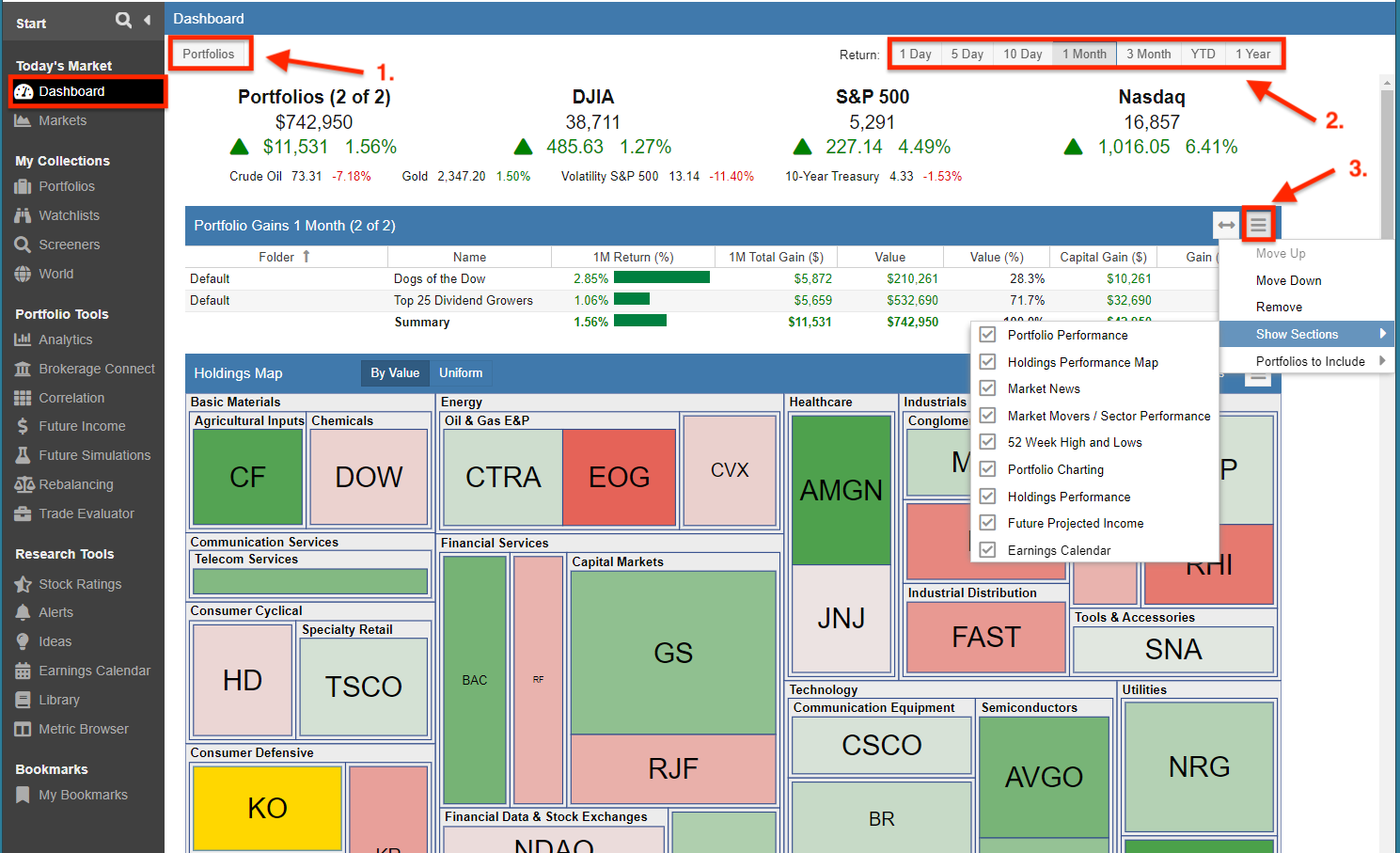This screenshot has width=1400, height=853.
Task: Select the 3 Month return period
Action: tap(1148, 54)
